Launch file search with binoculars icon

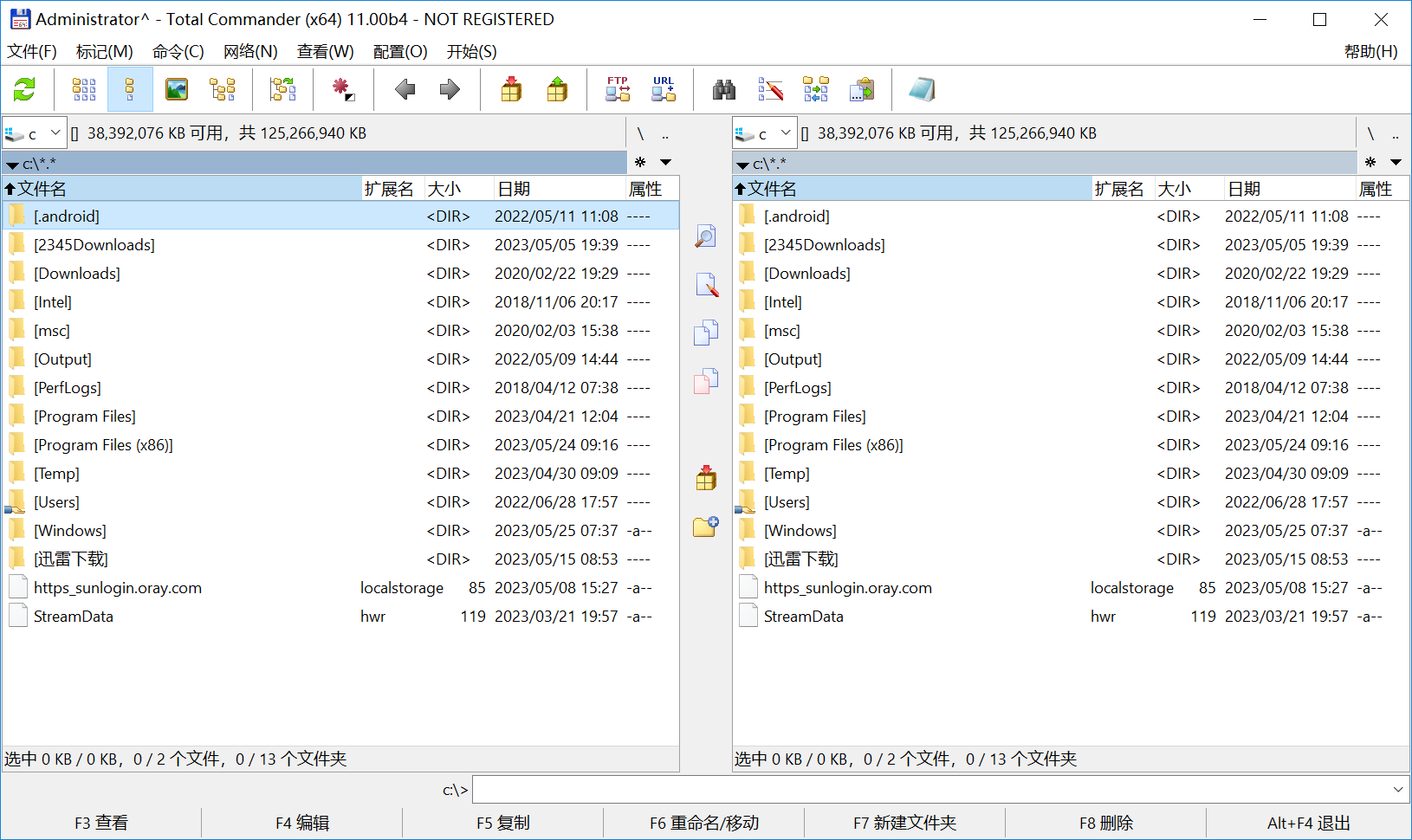click(x=724, y=89)
